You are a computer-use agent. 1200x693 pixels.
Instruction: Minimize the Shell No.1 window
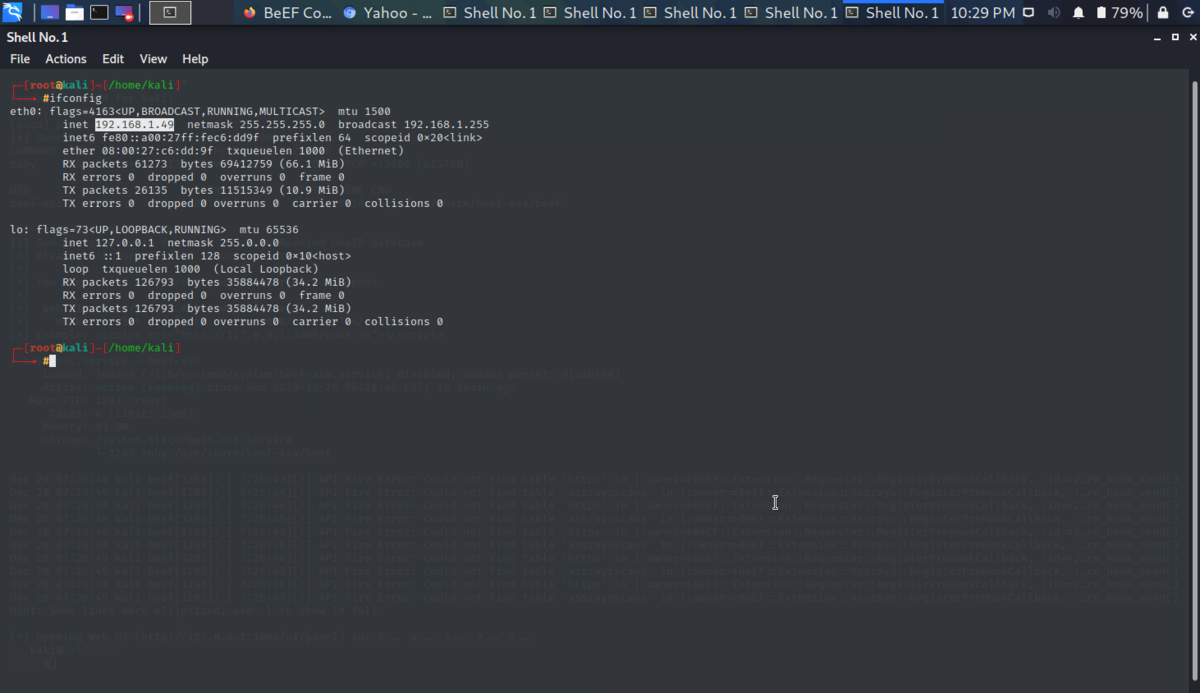[1156, 37]
